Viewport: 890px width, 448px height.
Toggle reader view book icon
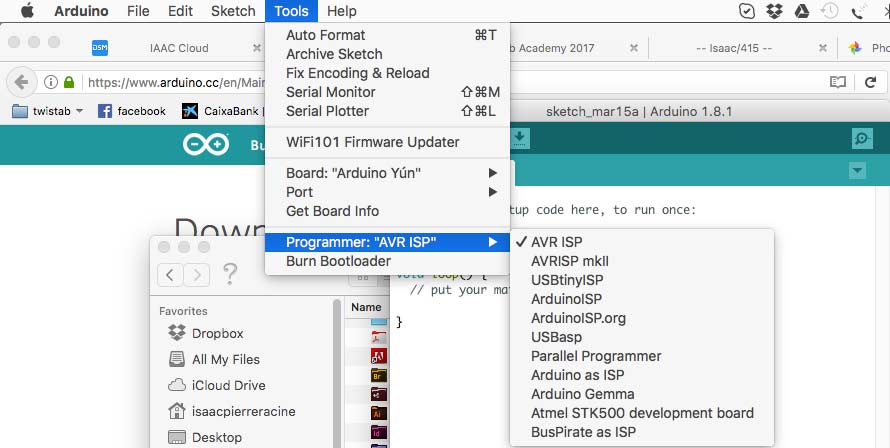[x=837, y=82]
